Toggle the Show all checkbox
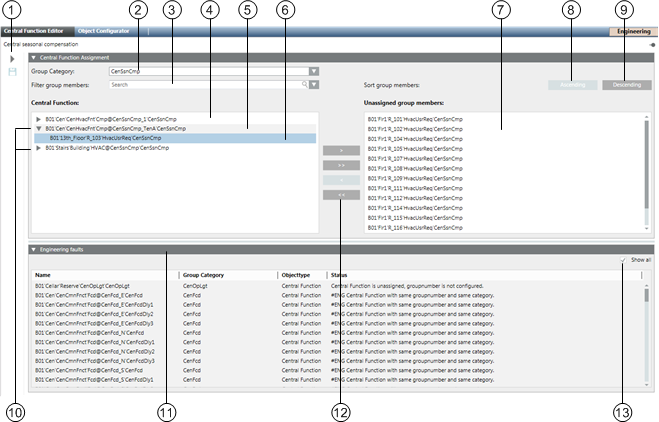Viewport: 659px width, 422px height. click(x=622, y=259)
